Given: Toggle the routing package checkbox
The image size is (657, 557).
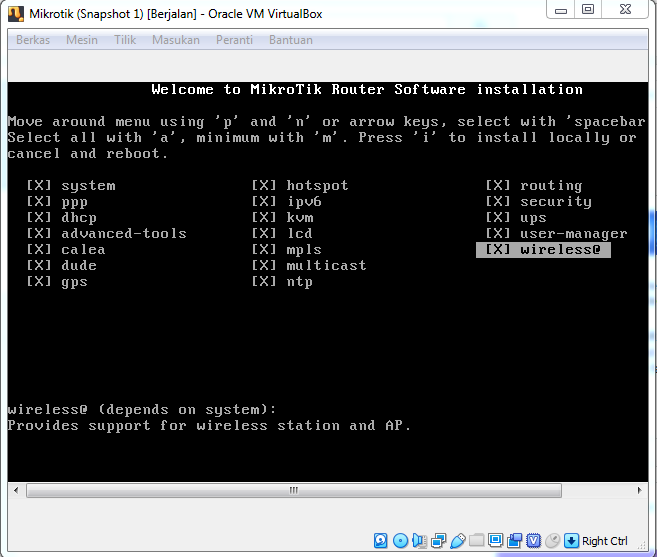Looking at the screenshot, I should point(498,185).
